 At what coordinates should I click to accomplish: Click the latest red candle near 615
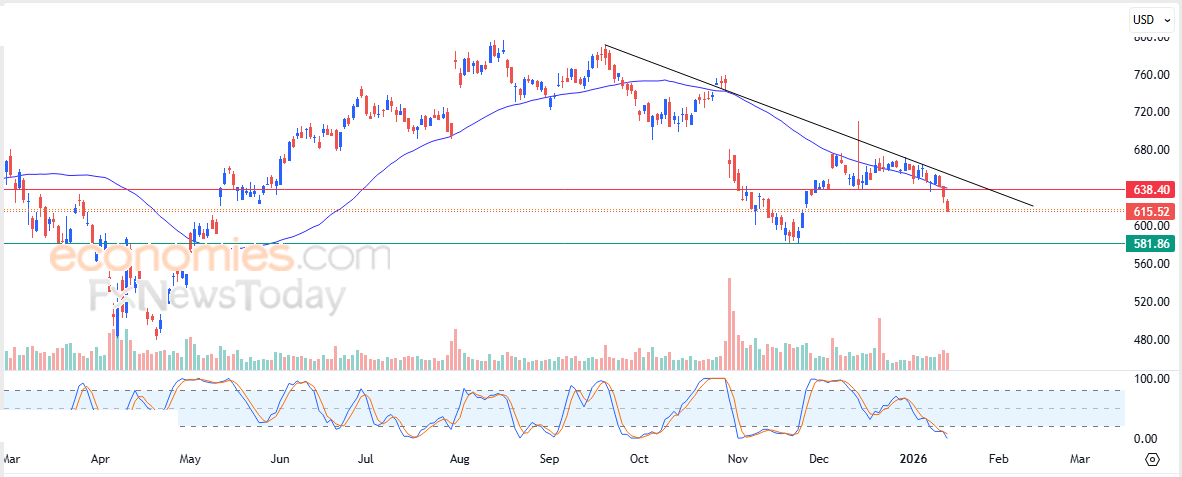coord(948,206)
